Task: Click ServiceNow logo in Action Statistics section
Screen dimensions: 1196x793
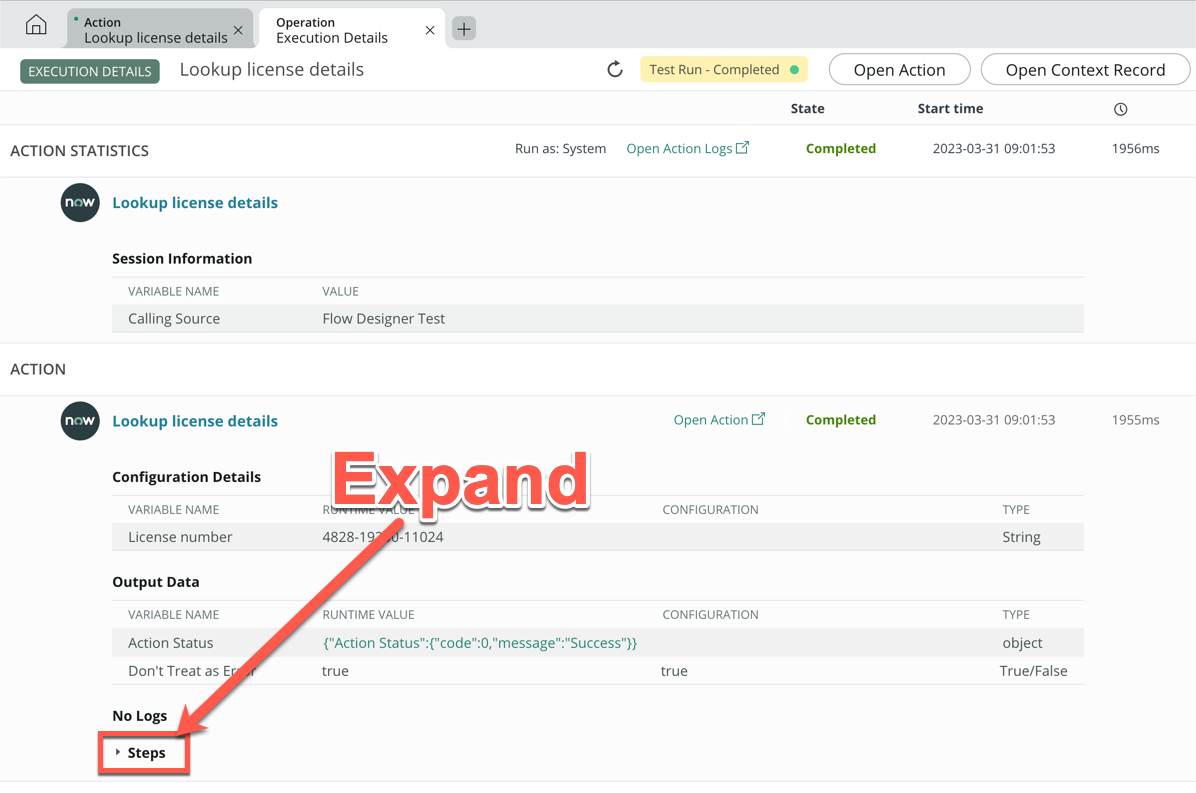Action: (x=80, y=203)
